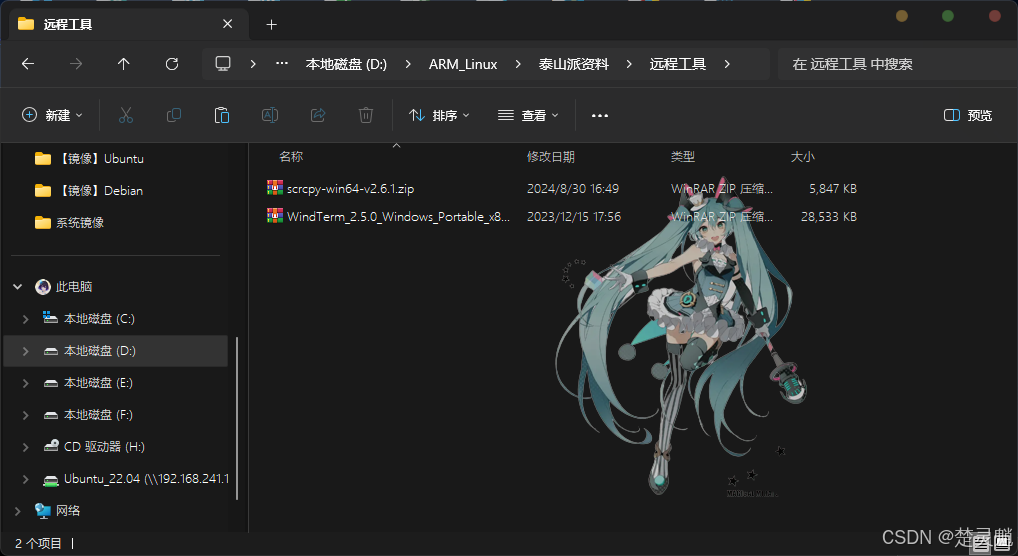Expand 本地磁盘 (C:) in the tree
The width and height of the screenshot is (1018, 556).
tap(25, 319)
